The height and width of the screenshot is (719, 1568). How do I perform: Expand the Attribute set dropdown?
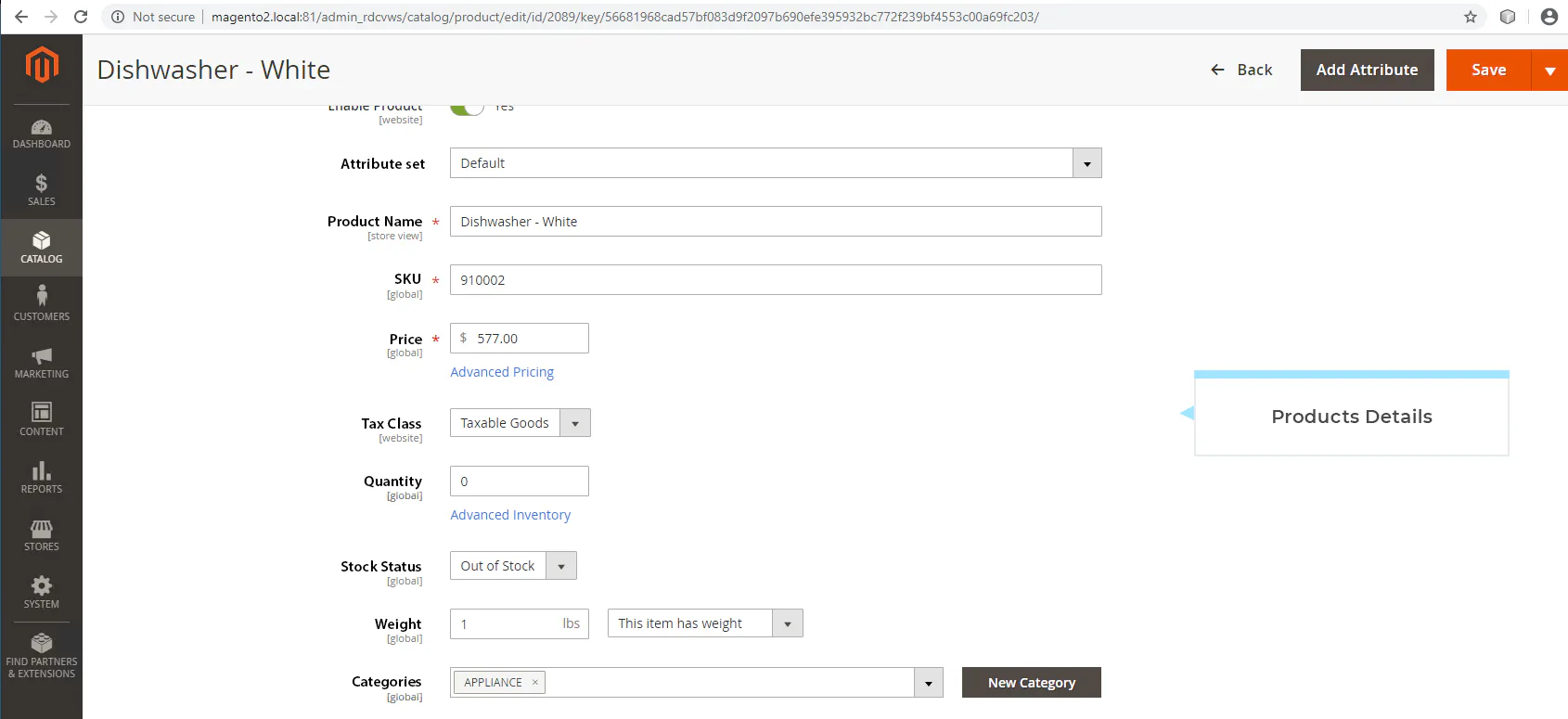pyautogui.click(x=1087, y=163)
